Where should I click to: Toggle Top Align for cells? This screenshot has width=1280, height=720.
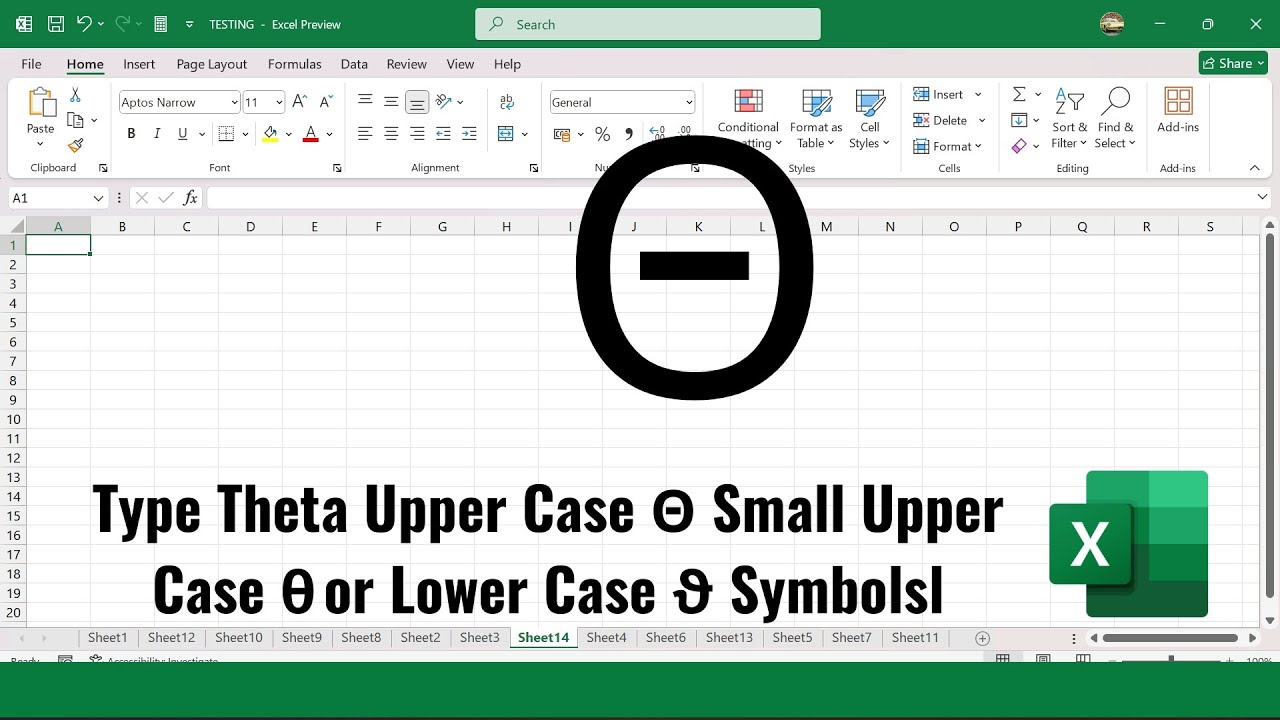(x=366, y=102)
